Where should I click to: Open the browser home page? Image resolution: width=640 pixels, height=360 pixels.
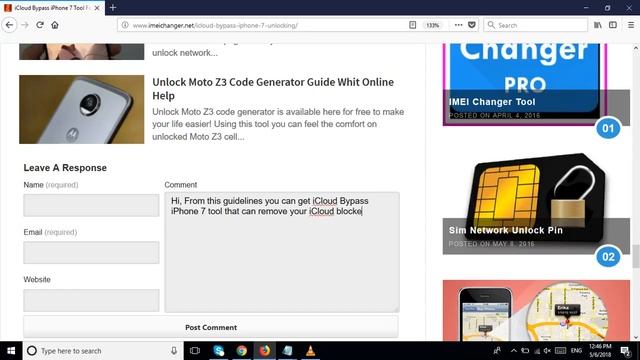55,25
